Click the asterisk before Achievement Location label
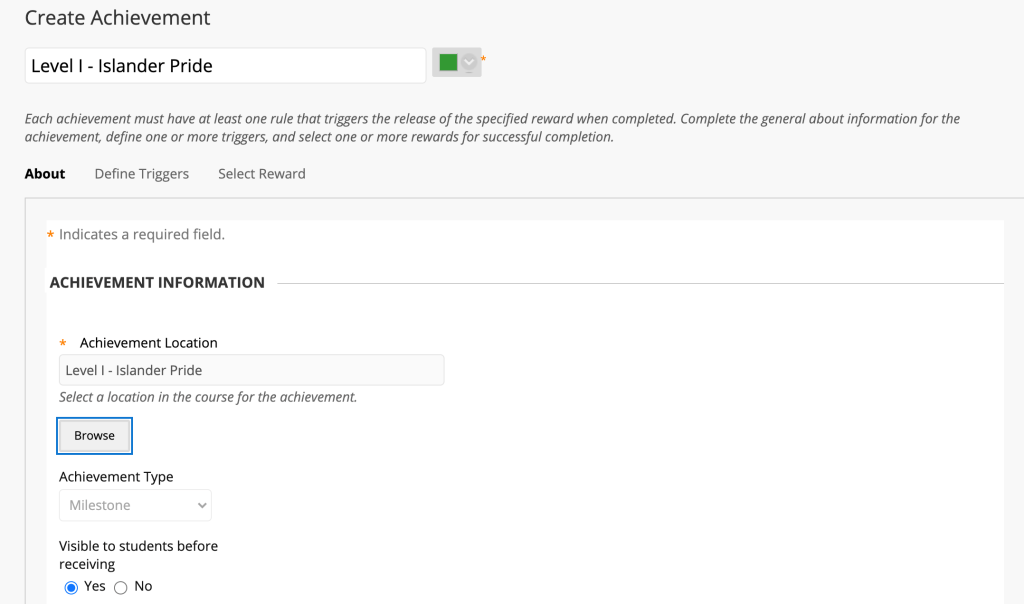Image resolution: width=1024 pixels, height=604 pixels. point(63,344)
